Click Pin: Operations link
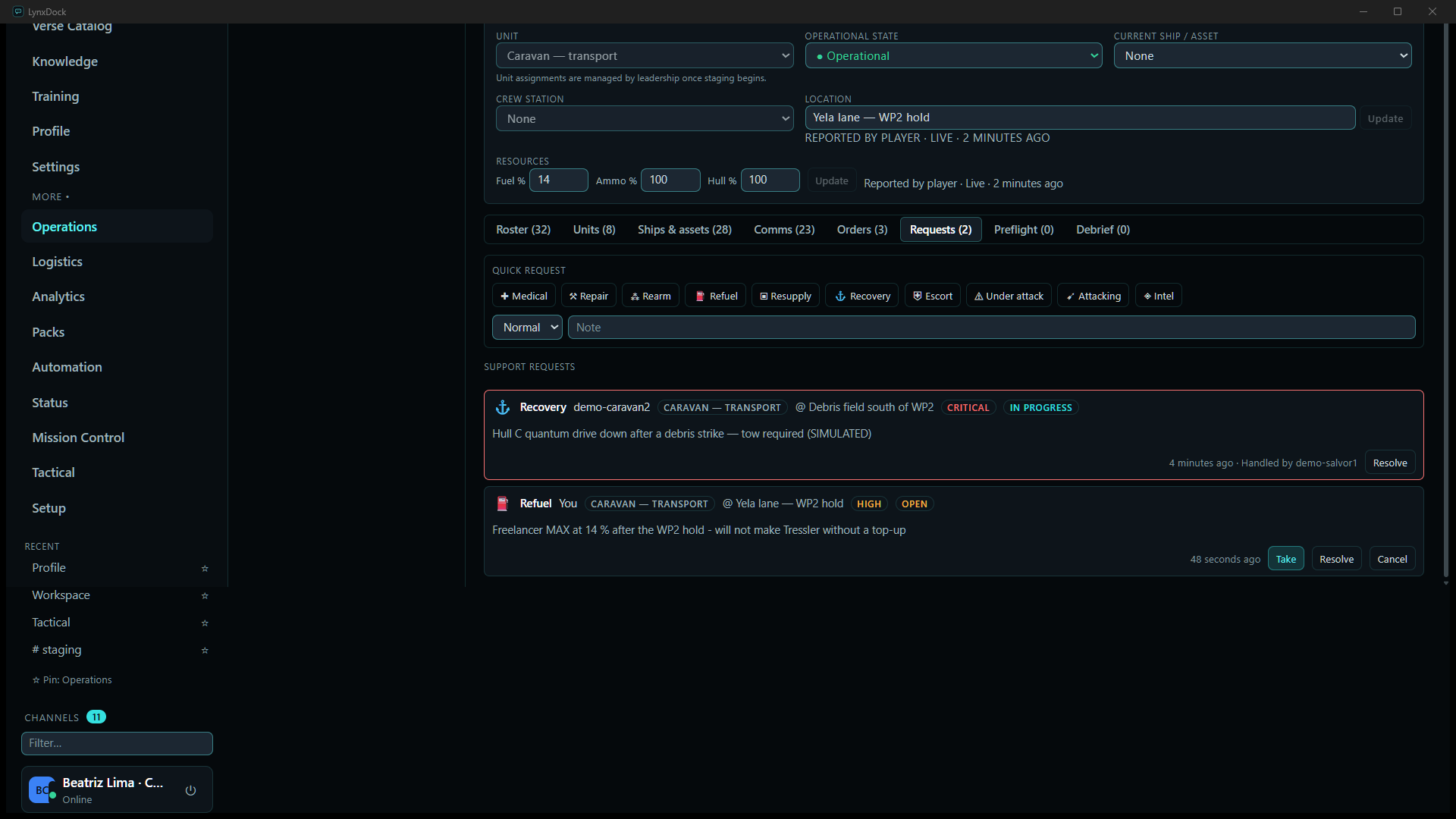1456x819 pixels. point(72,679)
